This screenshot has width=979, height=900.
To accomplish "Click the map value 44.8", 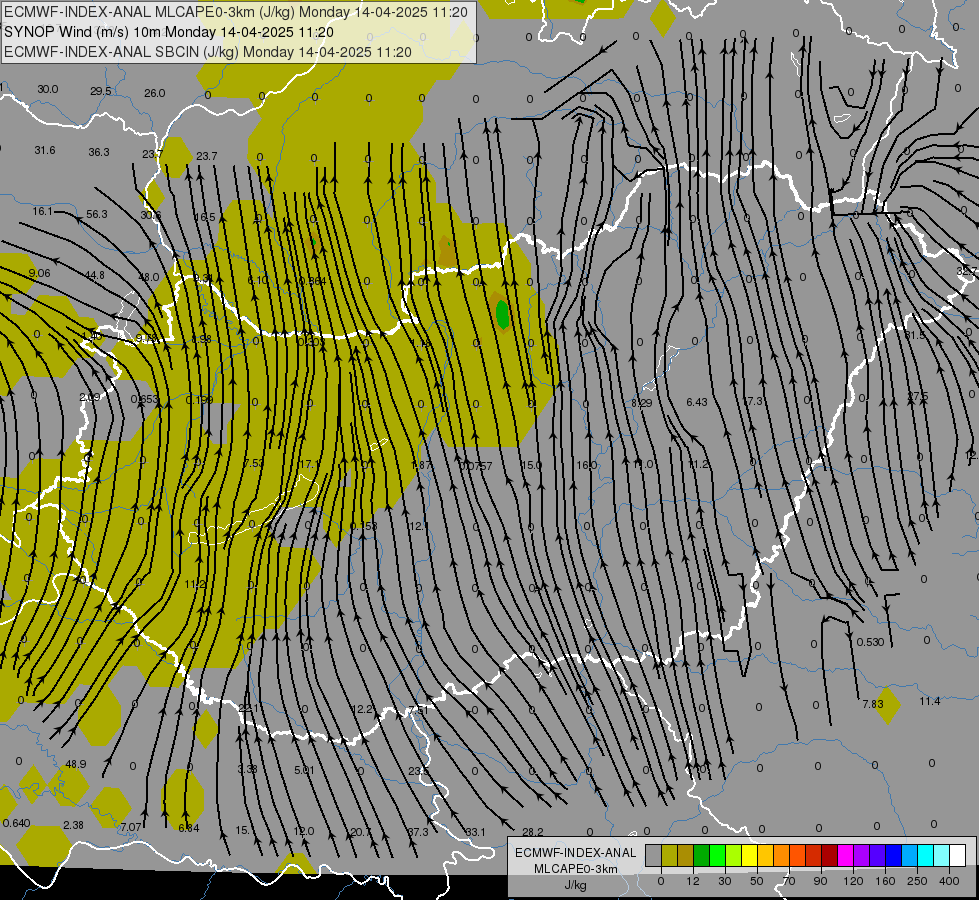I will [95, 275].
